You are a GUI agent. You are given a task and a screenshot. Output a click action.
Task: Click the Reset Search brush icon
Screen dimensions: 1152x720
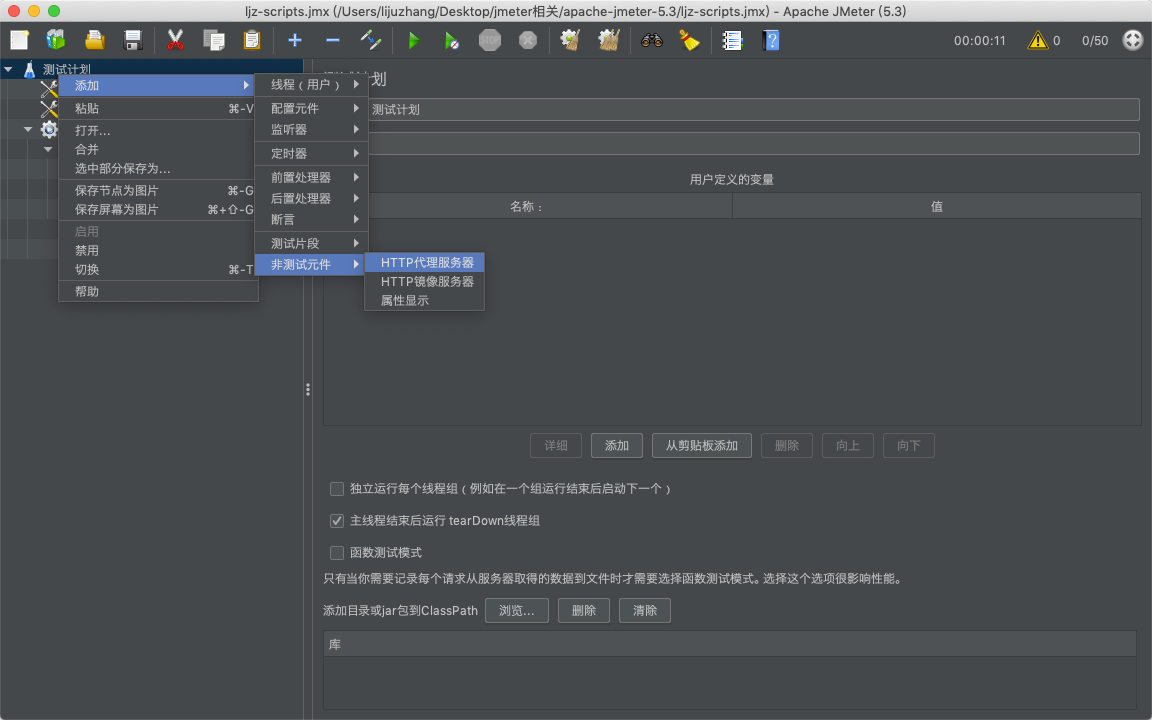point(689,40)
